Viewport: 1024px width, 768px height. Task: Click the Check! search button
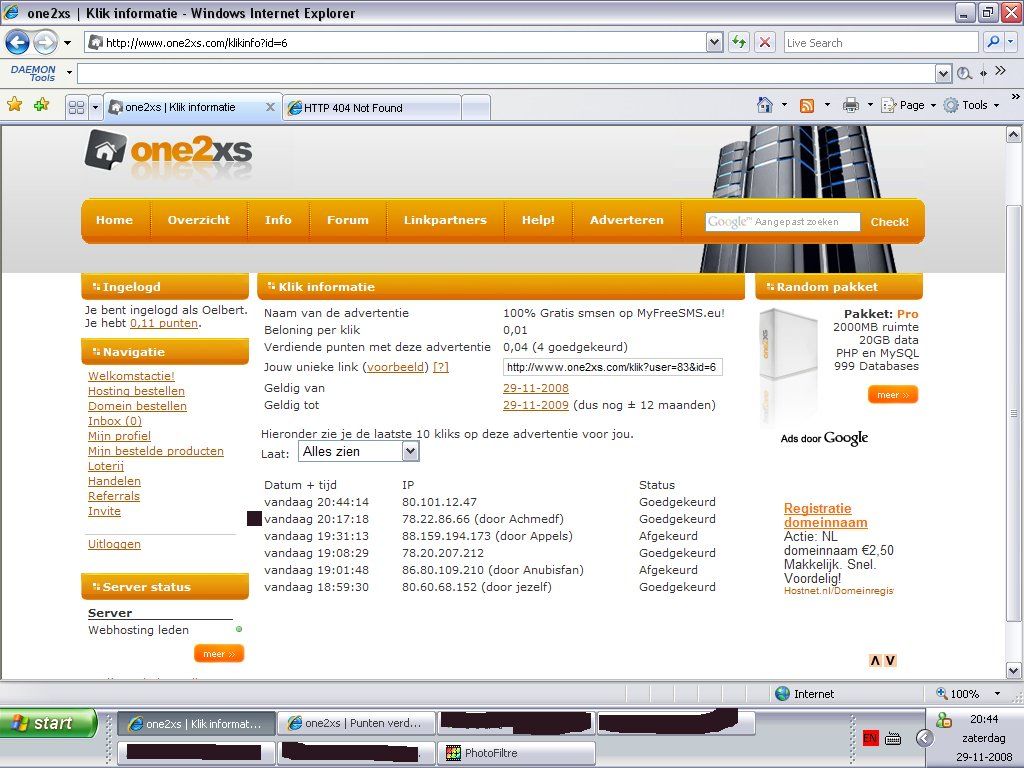click(889, 222)
